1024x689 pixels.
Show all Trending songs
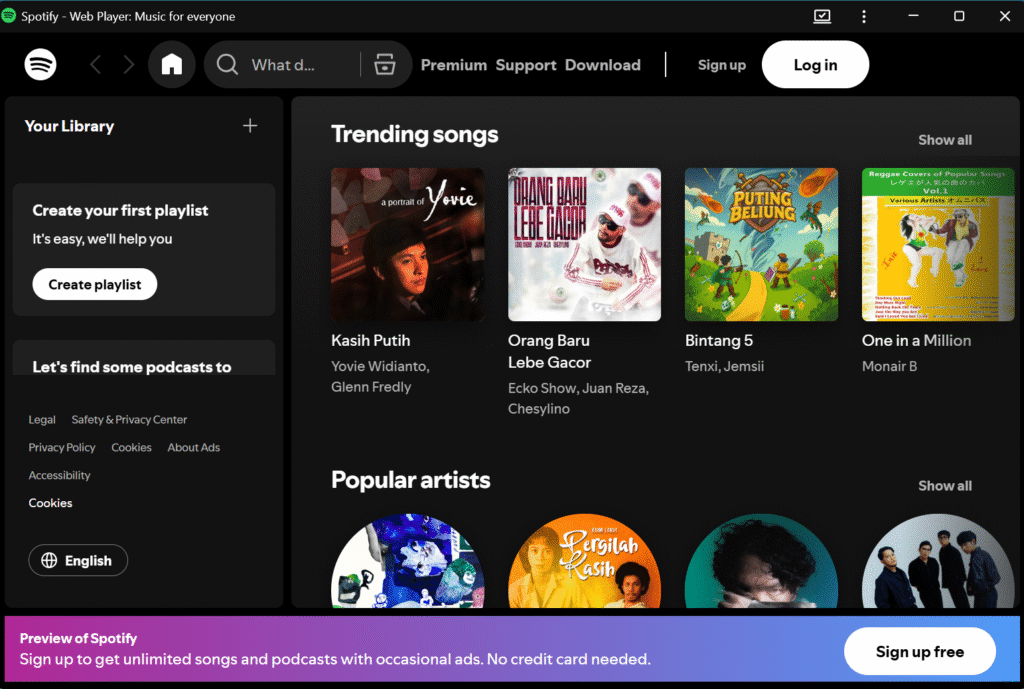point(945,140)
